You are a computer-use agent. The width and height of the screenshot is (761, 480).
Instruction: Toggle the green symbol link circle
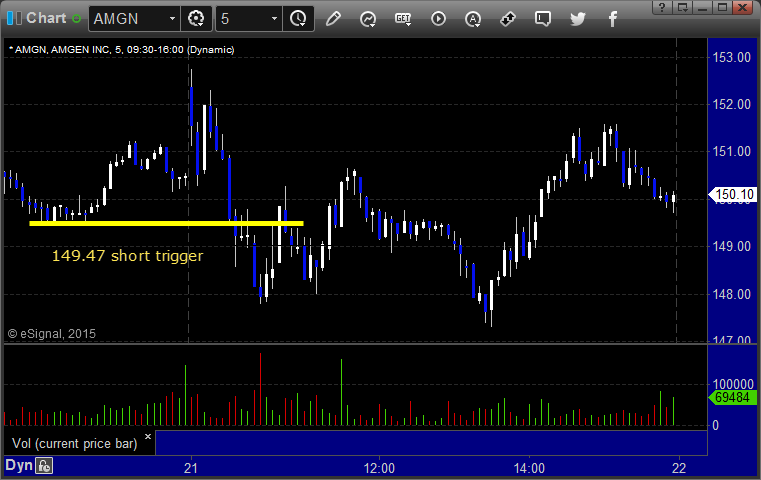[76, 19]
